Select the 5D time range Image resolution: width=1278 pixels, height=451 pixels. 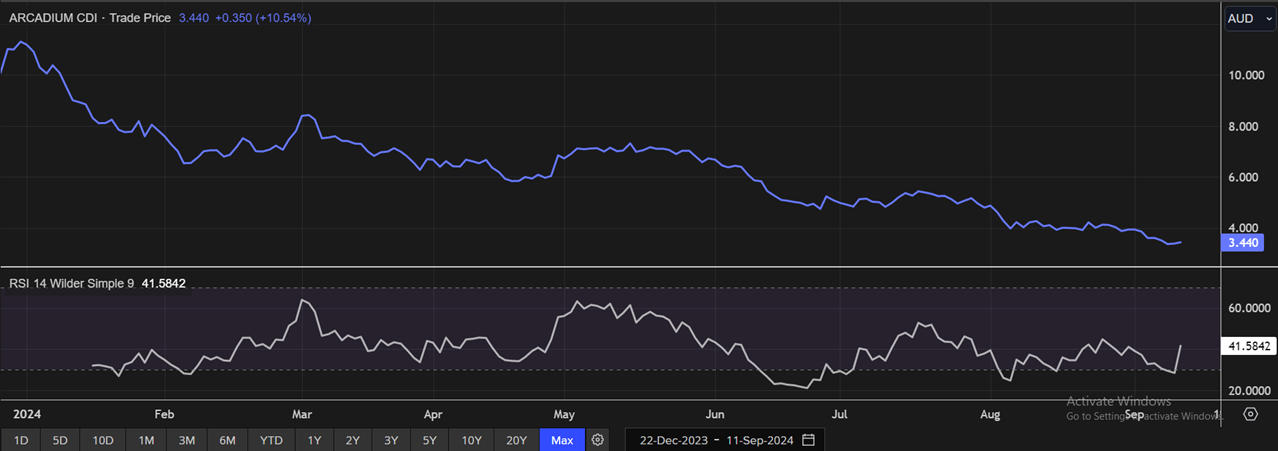60,440
